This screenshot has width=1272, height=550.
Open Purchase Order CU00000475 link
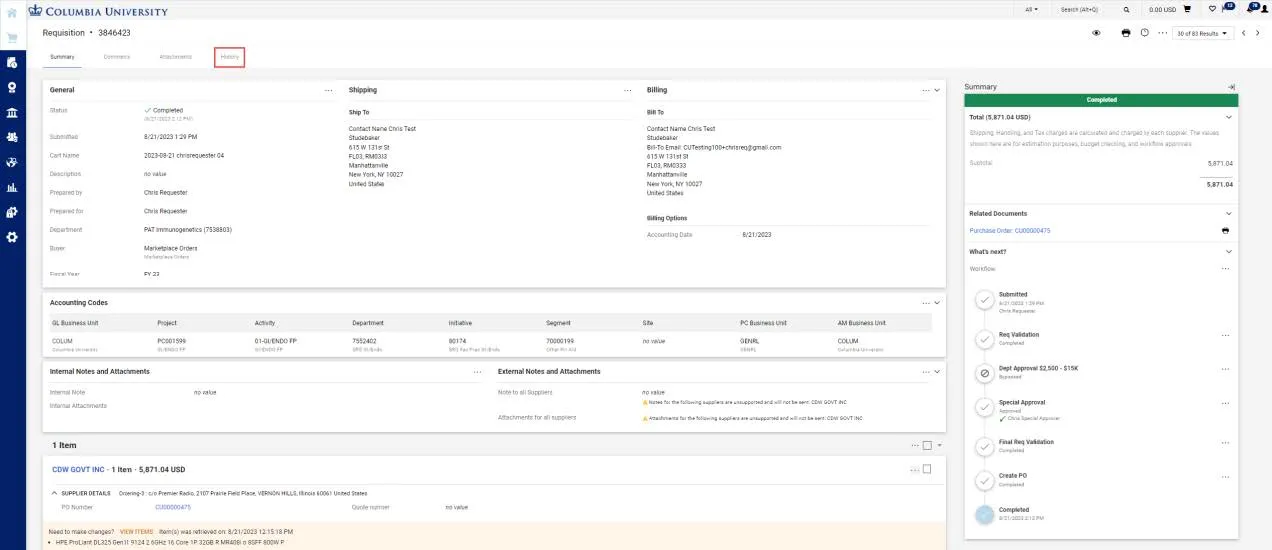click(1009, 230)
